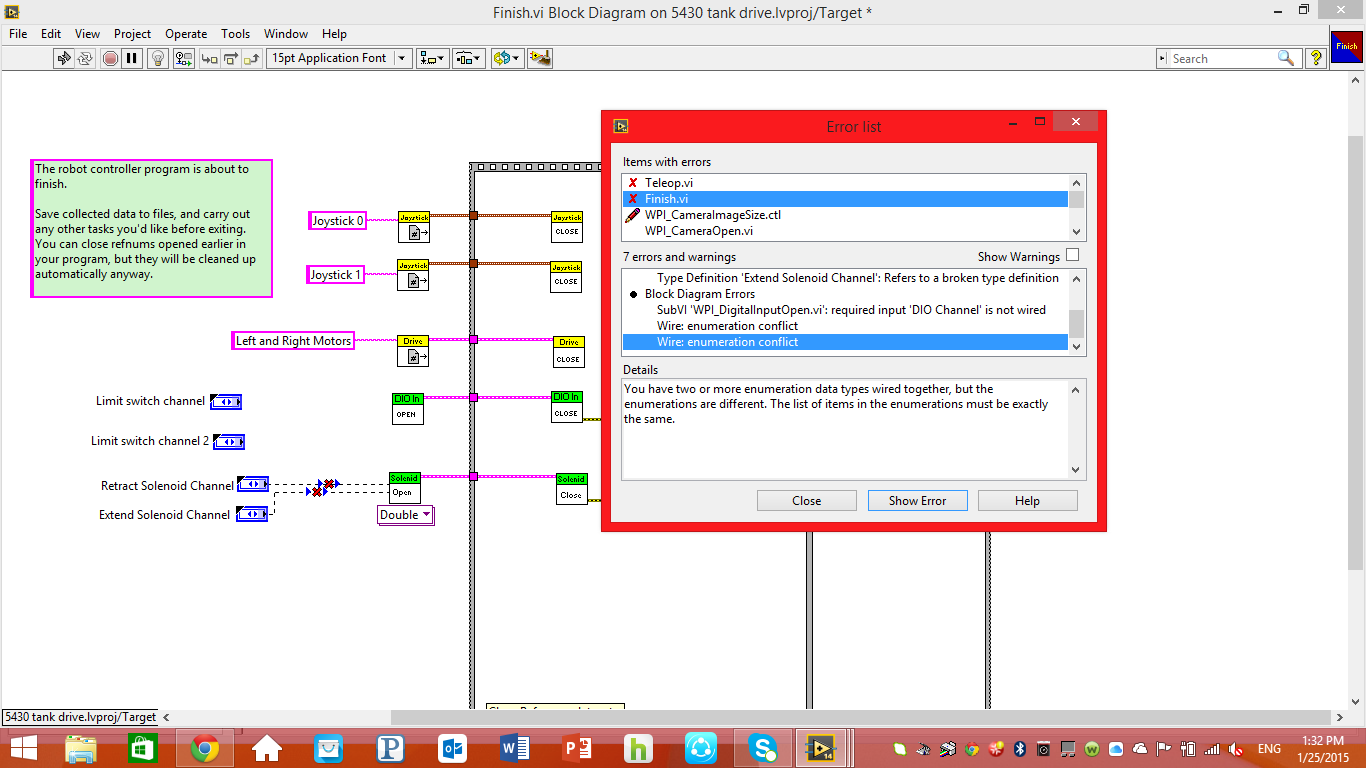Click the broken Run arrow button

[x=65, y=58]
